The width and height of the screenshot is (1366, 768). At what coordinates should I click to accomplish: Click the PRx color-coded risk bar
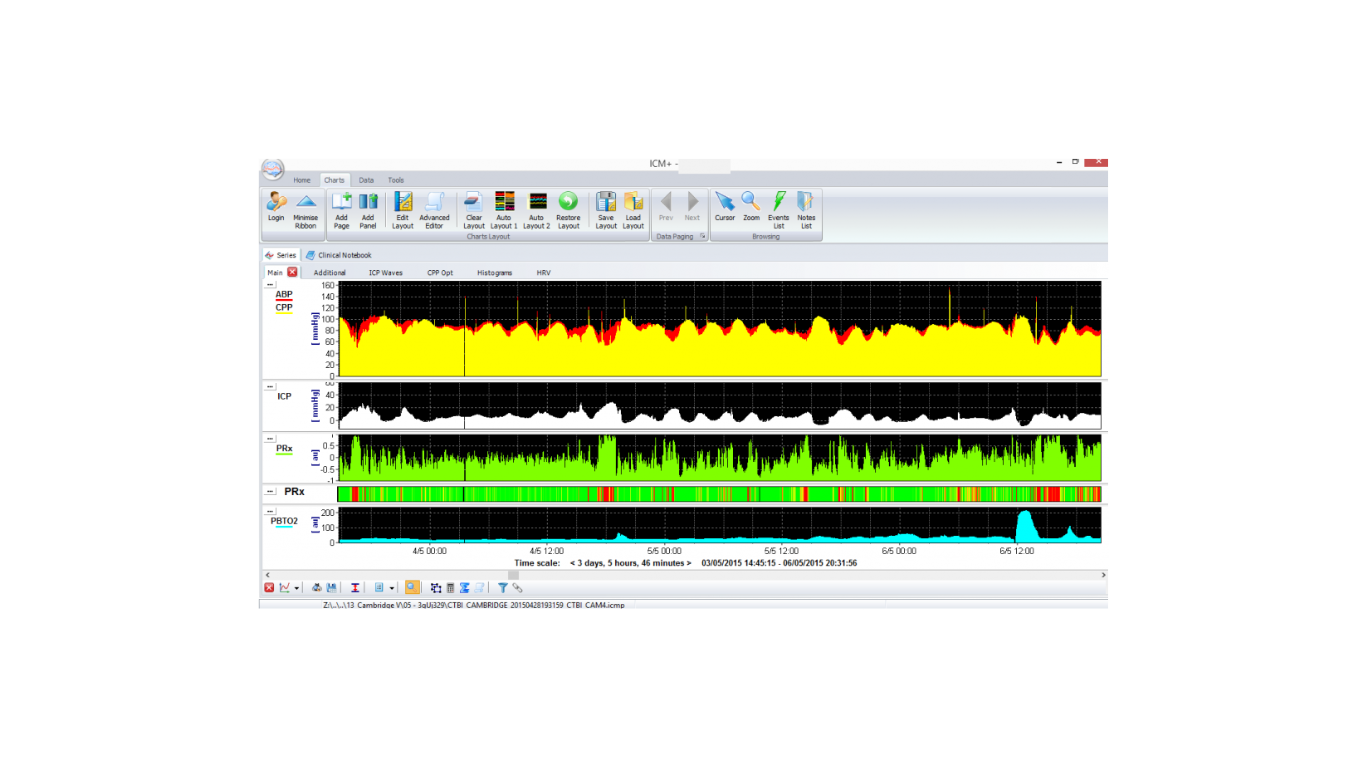(719, 493)
